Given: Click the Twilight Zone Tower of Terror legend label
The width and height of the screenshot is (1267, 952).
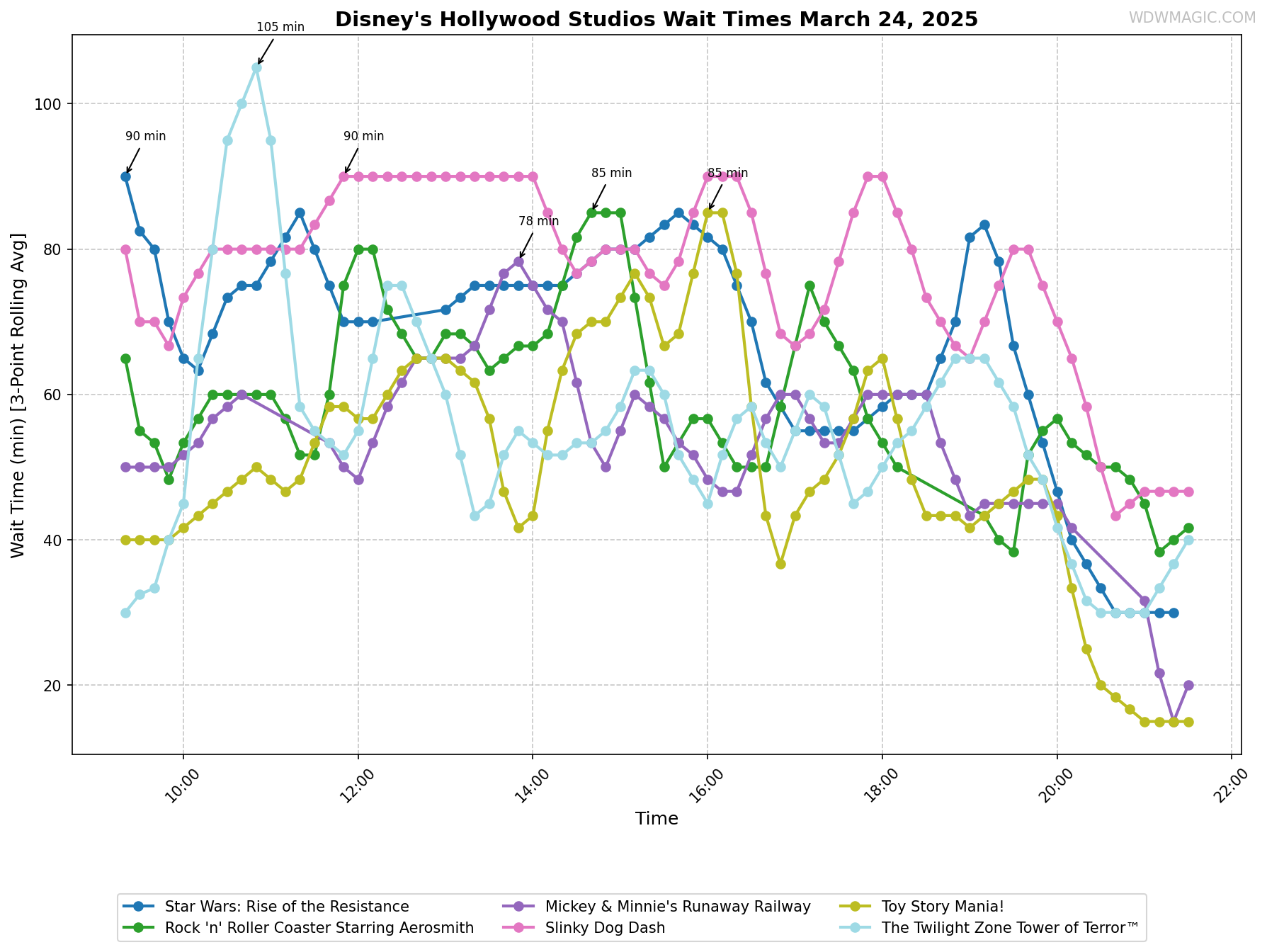Looking at the screenshot, I should (x=1011, y=927).
